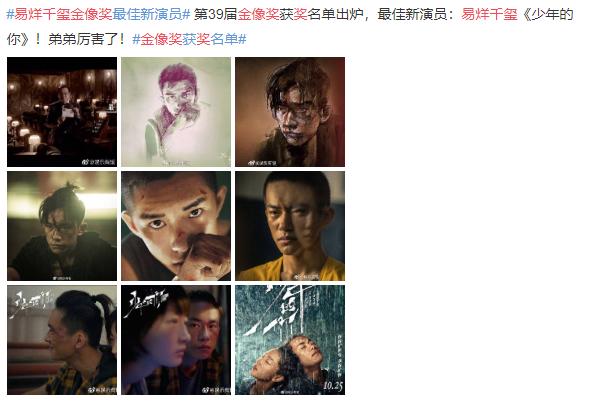Viewport: 592px width, 409px height.
Task: Open the 易烊千玺 name link before 《少年的你》
Action: tap(489, 15)
